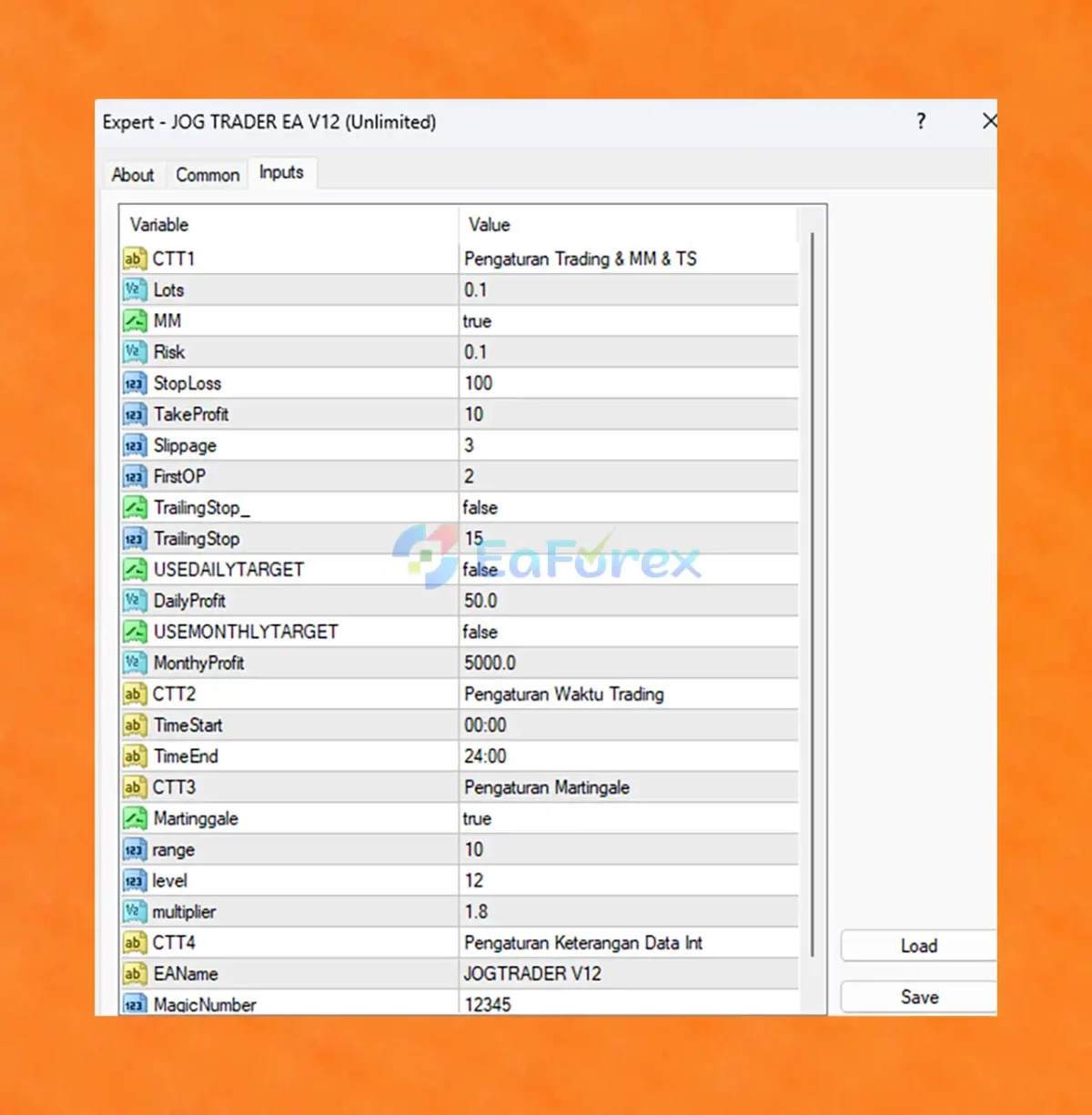Click TimeStart value 00:00

coord(485,725)
